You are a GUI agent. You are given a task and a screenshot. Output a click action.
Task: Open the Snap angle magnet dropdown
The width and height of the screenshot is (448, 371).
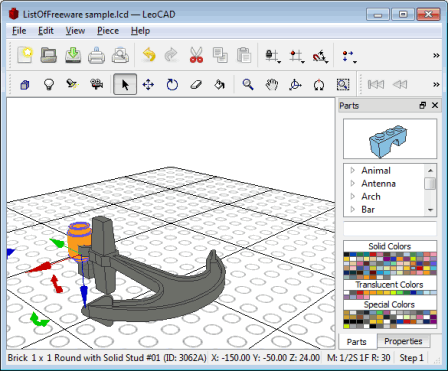point(327,62)
